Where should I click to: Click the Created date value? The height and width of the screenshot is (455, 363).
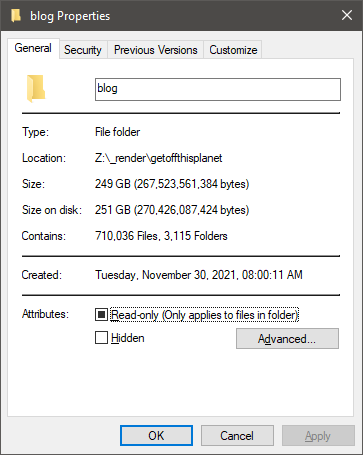[x=199, y=275]
